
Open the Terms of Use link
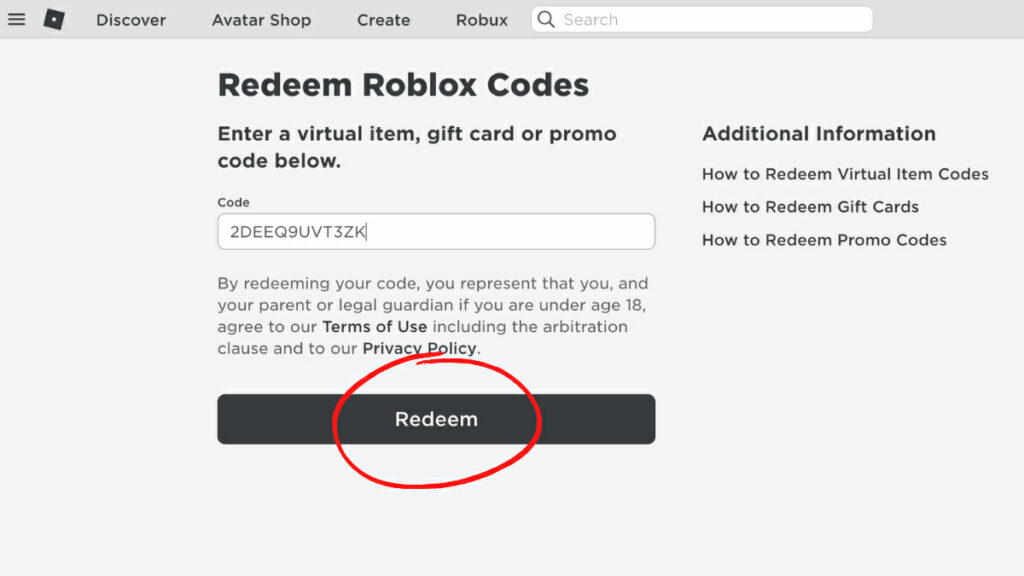[375, 327]
